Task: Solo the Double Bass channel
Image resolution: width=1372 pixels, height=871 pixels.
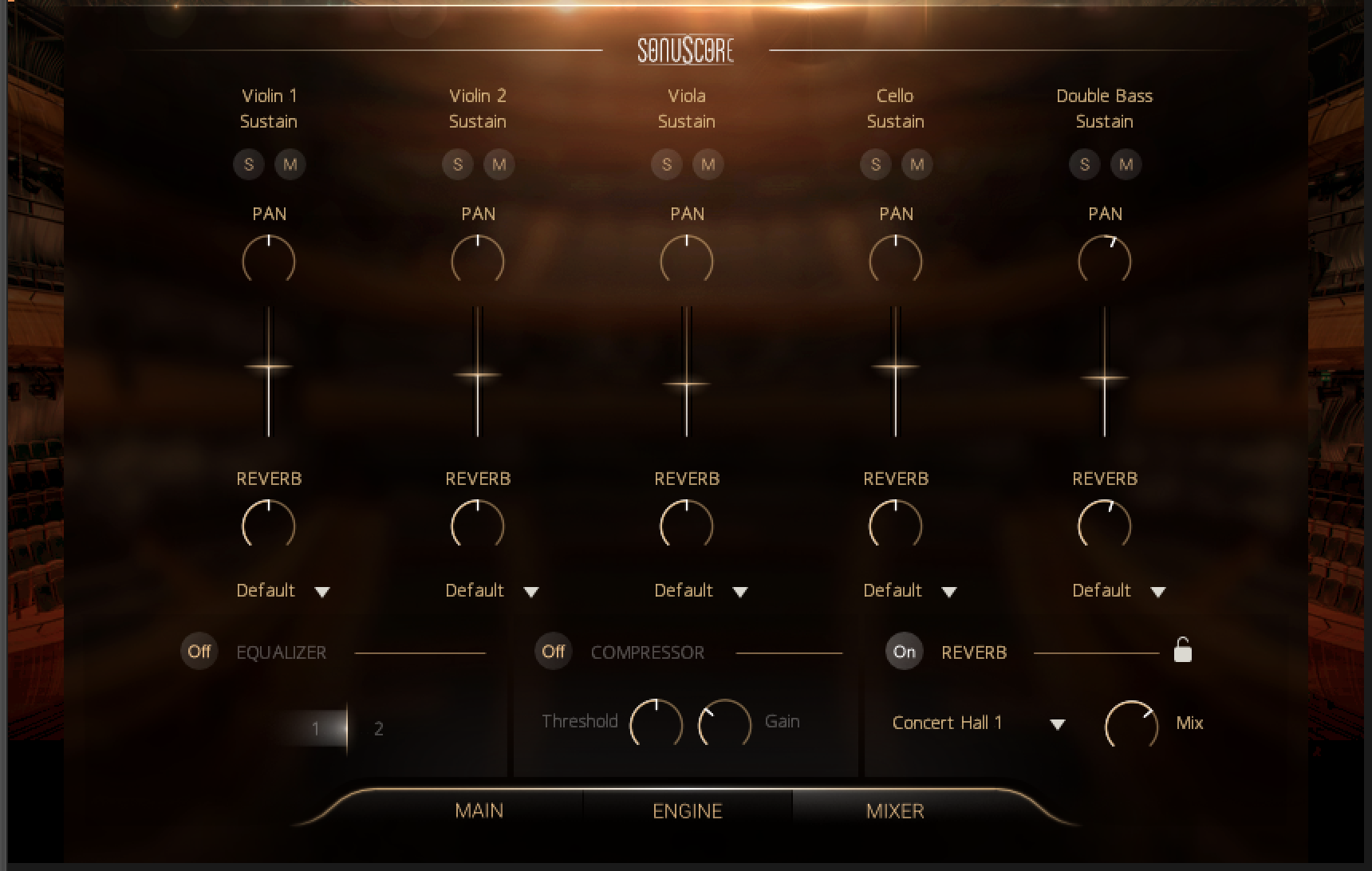Action: point(1085,164)
